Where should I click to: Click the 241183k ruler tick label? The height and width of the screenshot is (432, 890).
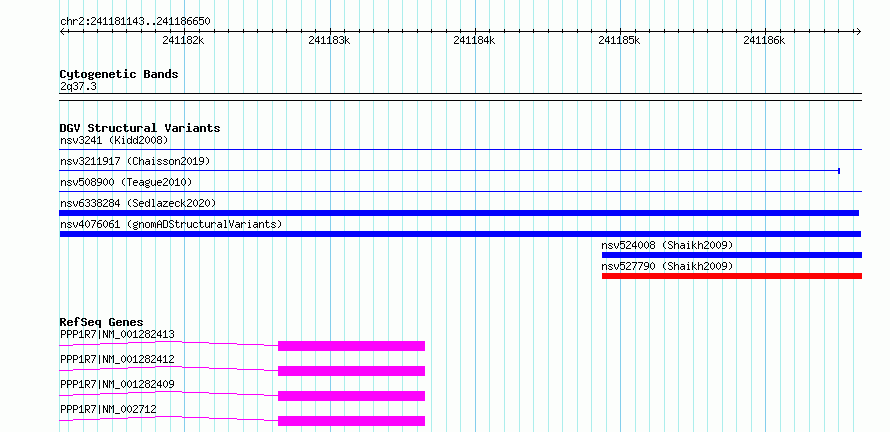tap(329, 40)
